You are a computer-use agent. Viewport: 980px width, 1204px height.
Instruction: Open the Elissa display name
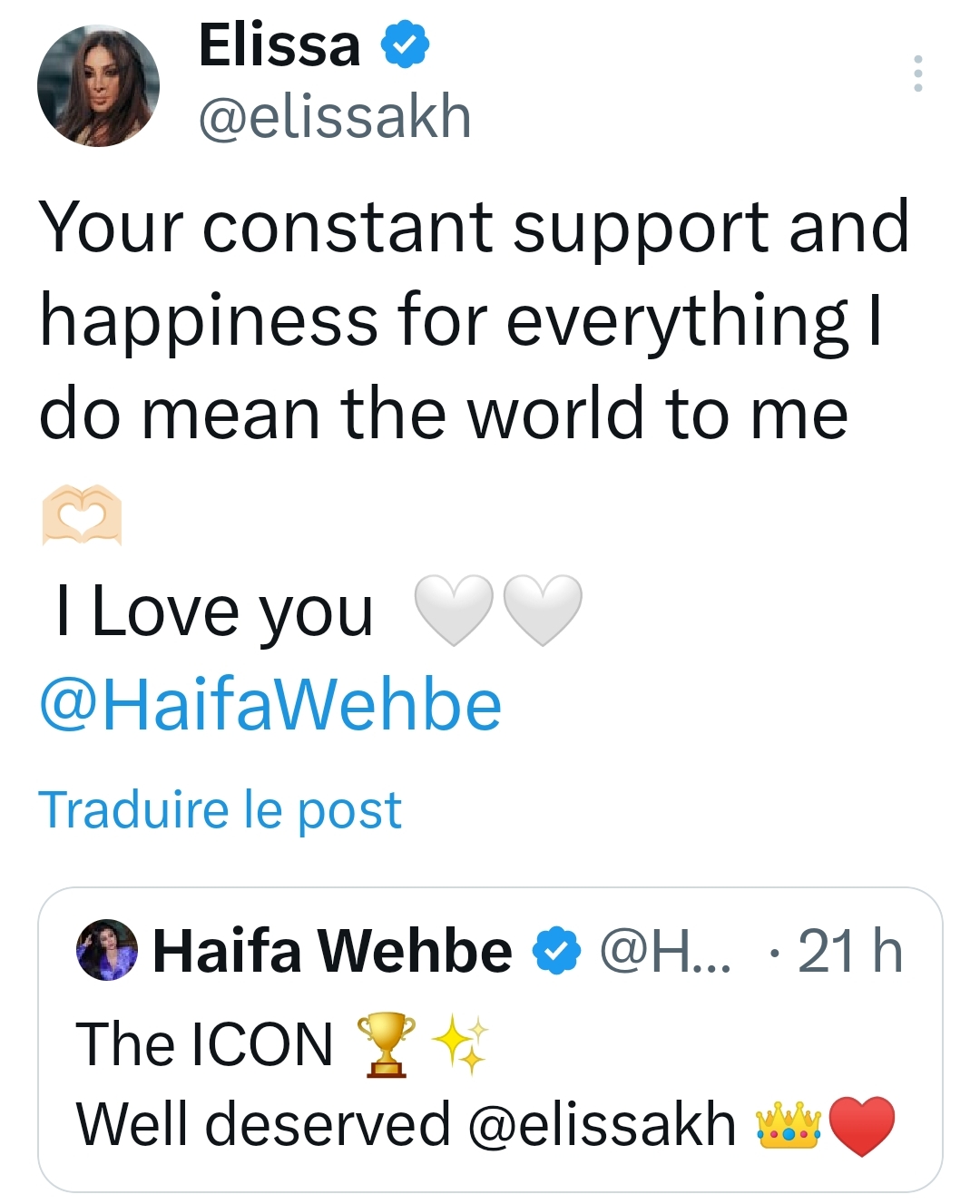(279, 45)
